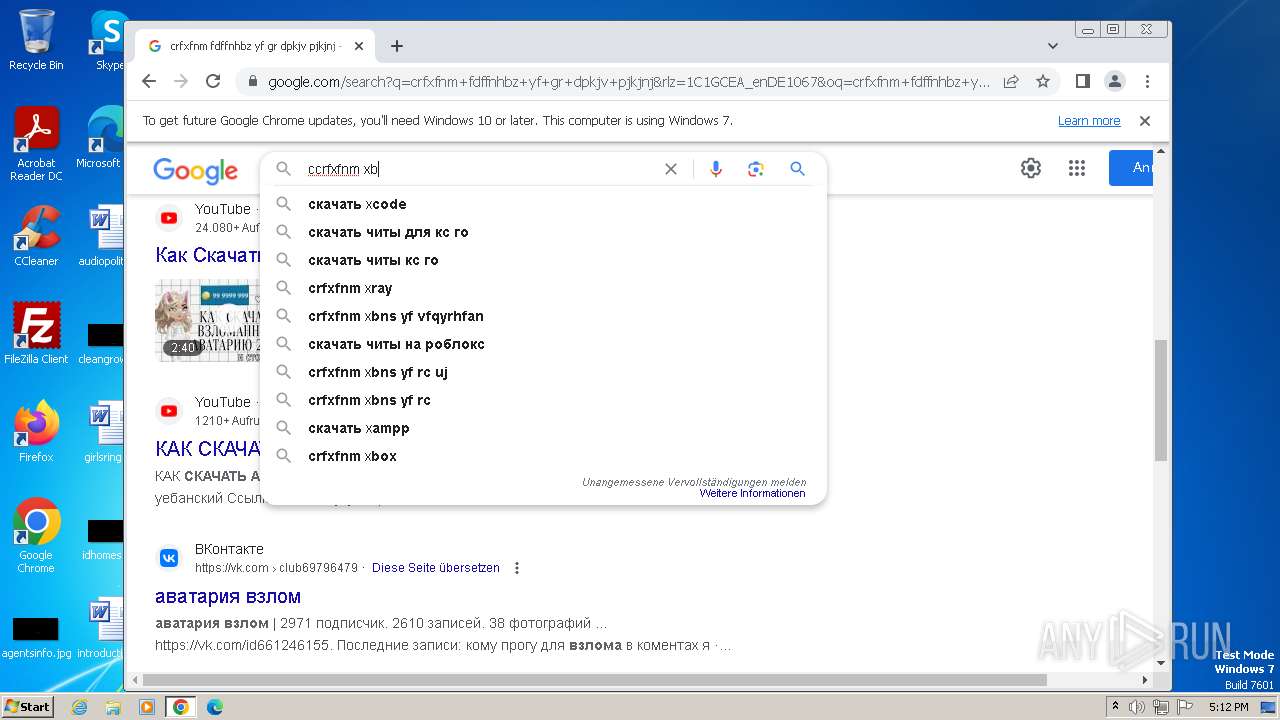Click the VKontakte favicon
Viewport: 1280px width, 720px height.
(169, 558)
